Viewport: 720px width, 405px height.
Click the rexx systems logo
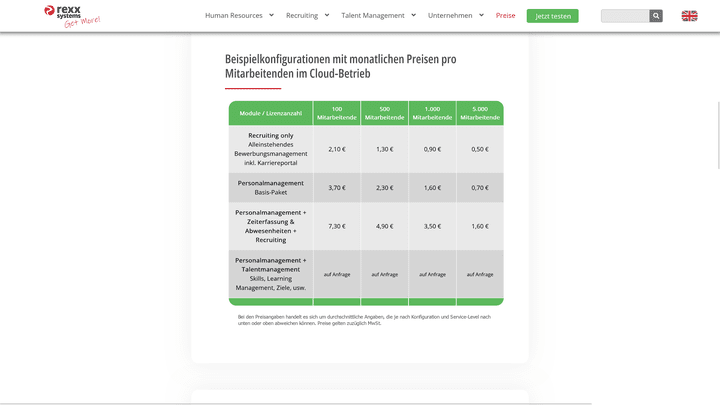pos(72,15)
